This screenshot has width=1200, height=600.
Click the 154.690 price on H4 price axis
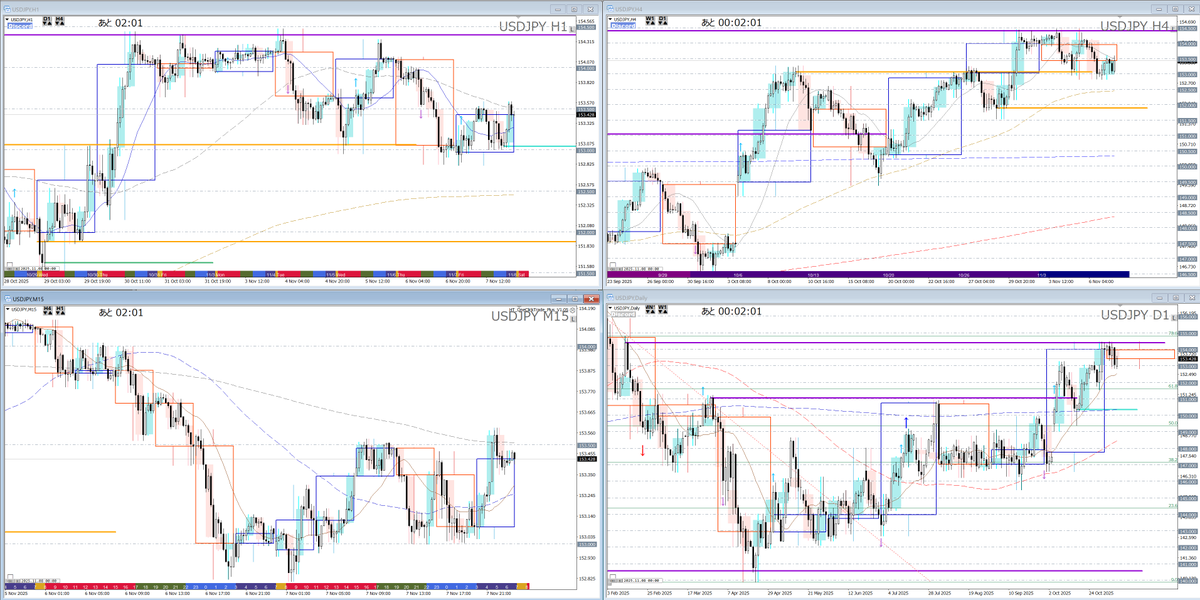(1187, 22)
